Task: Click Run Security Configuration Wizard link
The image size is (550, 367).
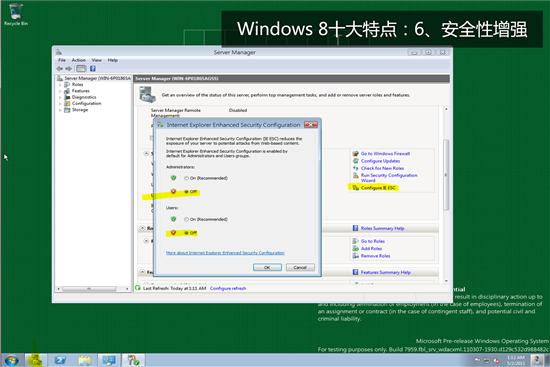Action: [x=389, y=178]
